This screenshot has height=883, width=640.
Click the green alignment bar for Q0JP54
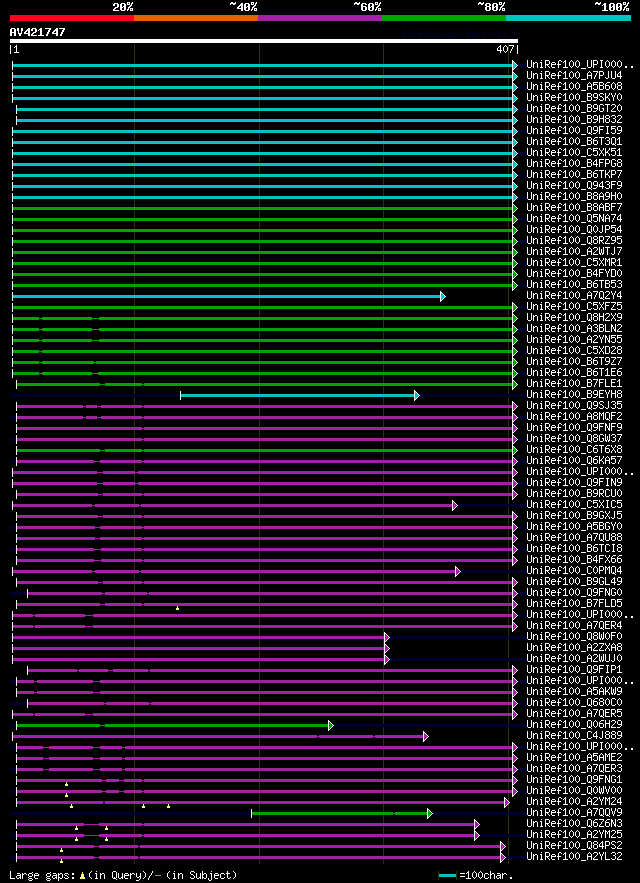click(x=263, y=230)
